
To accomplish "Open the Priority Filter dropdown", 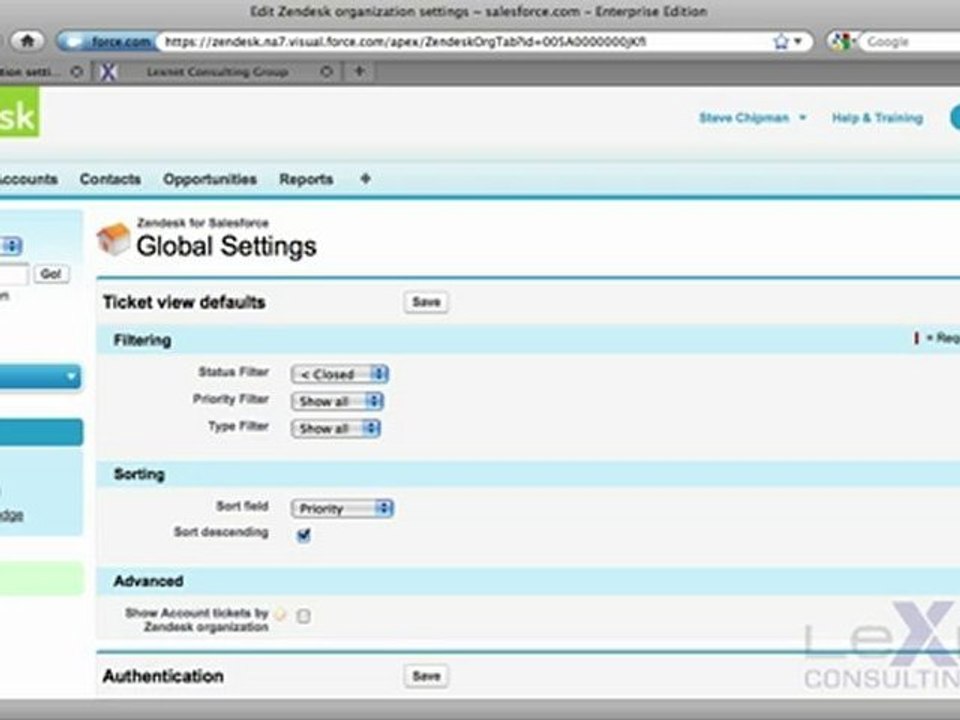I will [x=337, y=401].
